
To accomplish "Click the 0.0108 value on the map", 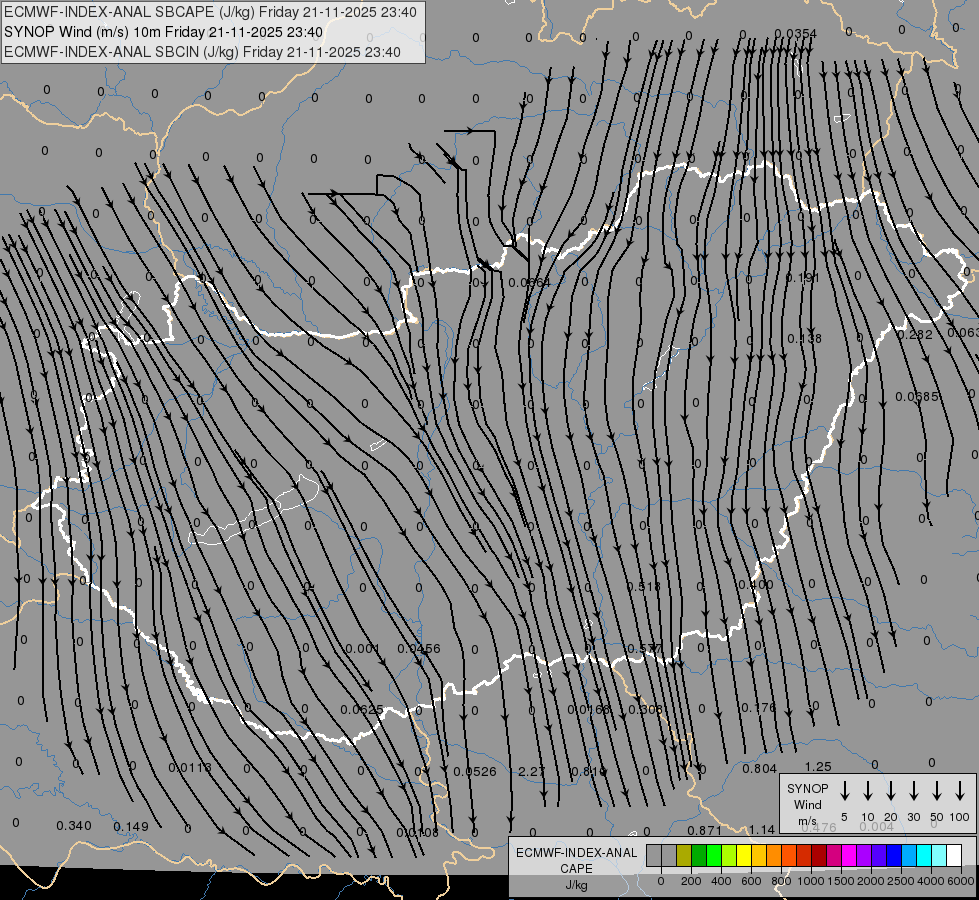I will pyautogui.click(x=418, y=833).
